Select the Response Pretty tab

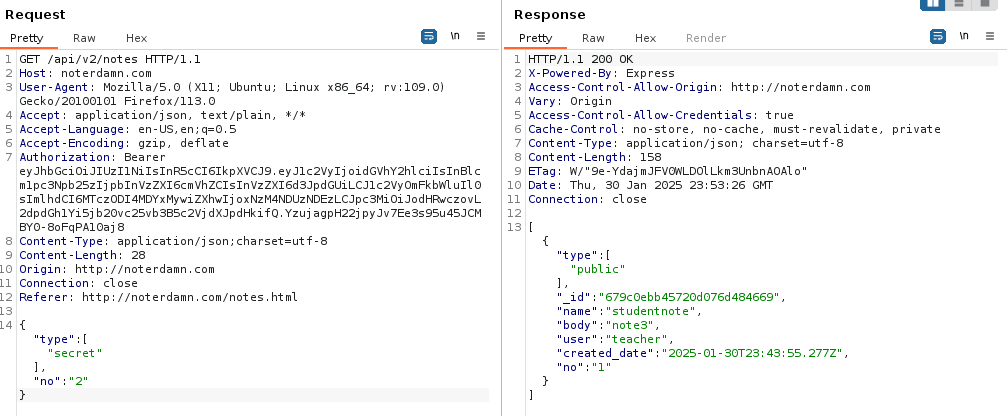coord(536,38)
